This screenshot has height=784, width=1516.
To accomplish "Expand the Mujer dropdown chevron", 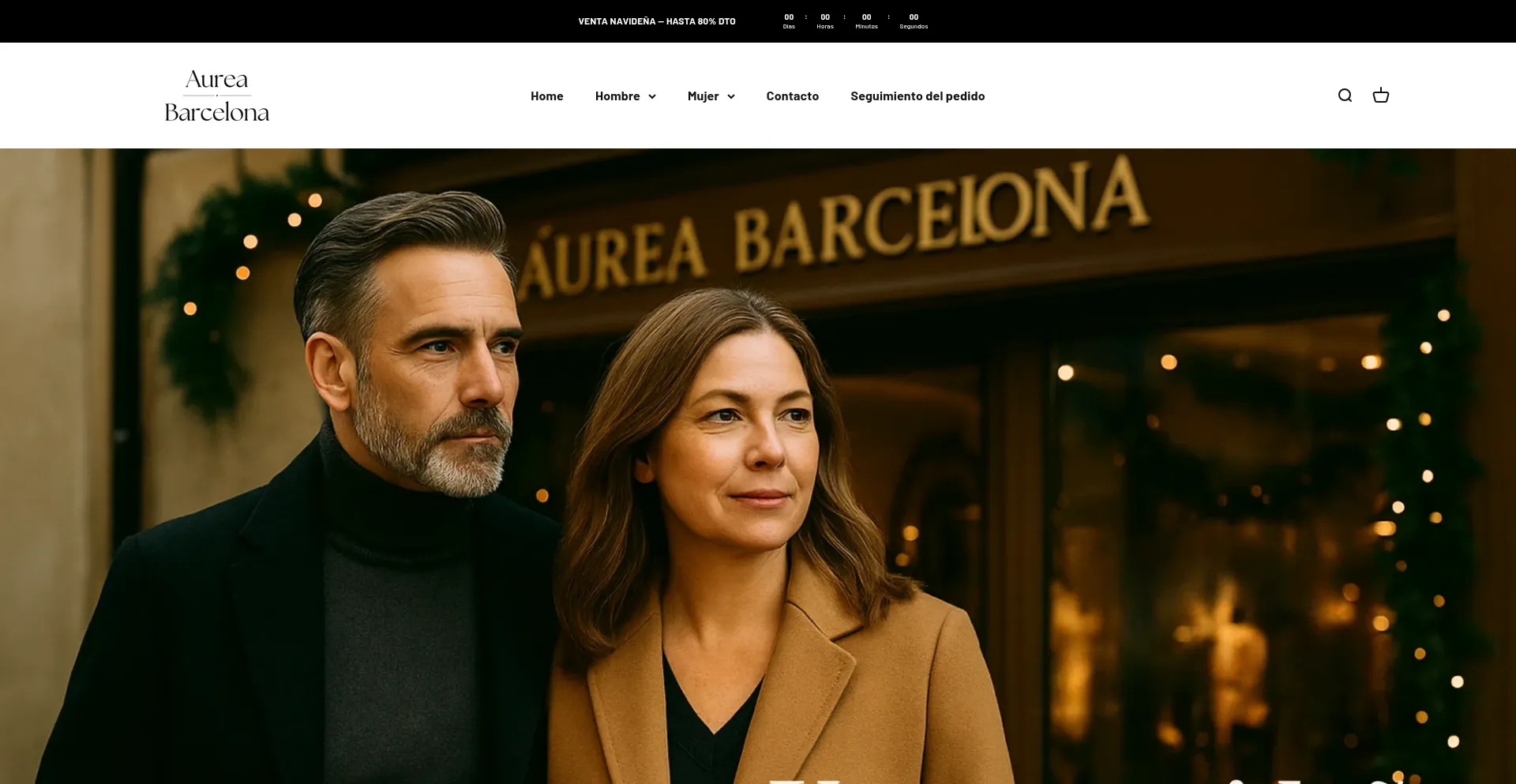I will click(x=731, y=96).
